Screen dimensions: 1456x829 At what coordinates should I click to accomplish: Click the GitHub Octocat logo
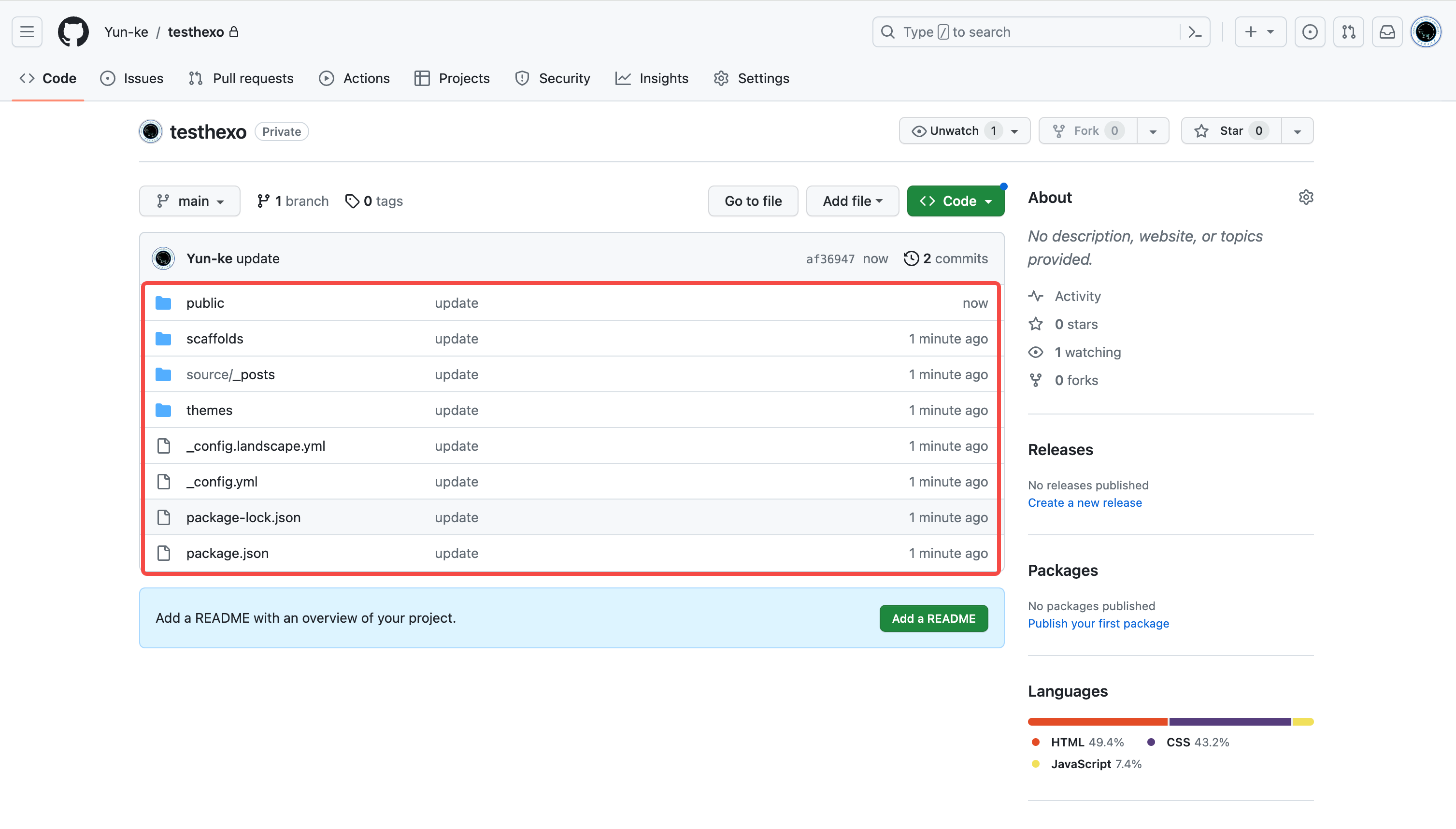[x=73, y=32]
